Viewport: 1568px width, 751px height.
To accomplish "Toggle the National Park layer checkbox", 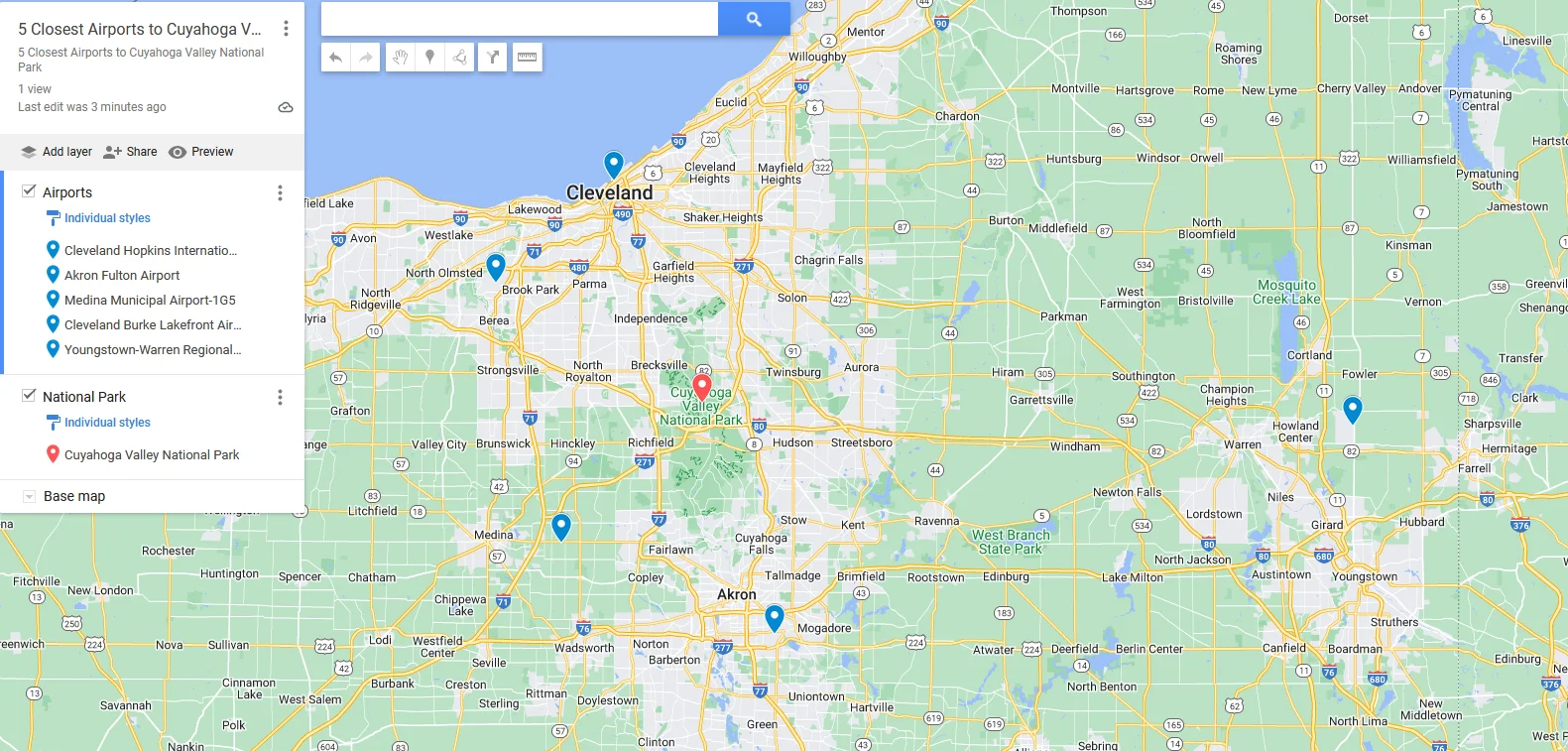I will (x=29, y=396).
